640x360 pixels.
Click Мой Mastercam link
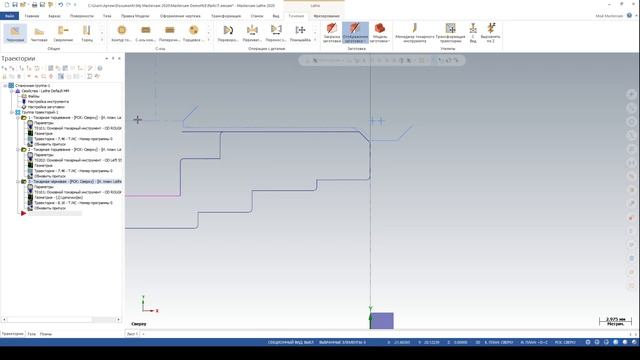pos(609,16)
